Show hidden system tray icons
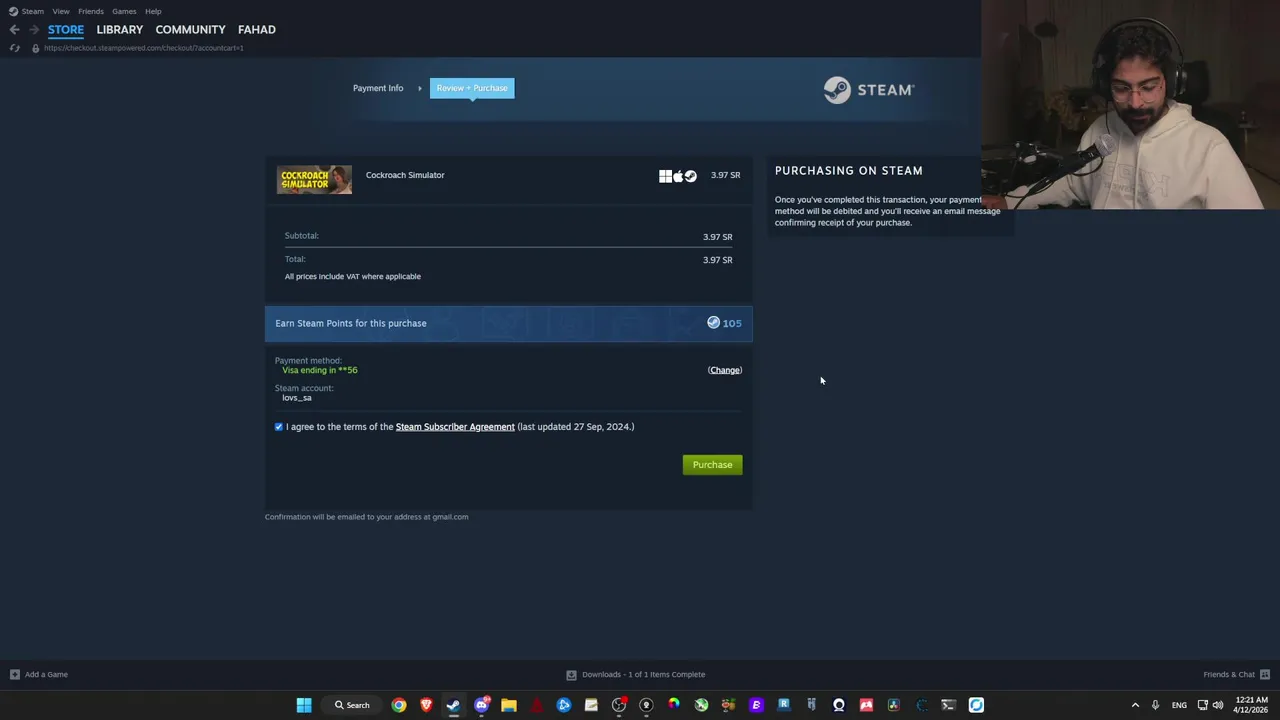The width and height of the screenshot is (1280, 720). click(1135, 705)
